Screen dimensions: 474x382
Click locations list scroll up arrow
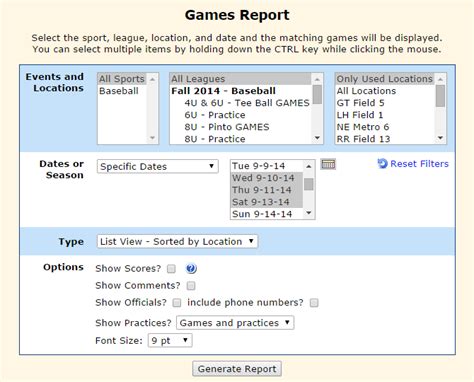tap(440, 79)
